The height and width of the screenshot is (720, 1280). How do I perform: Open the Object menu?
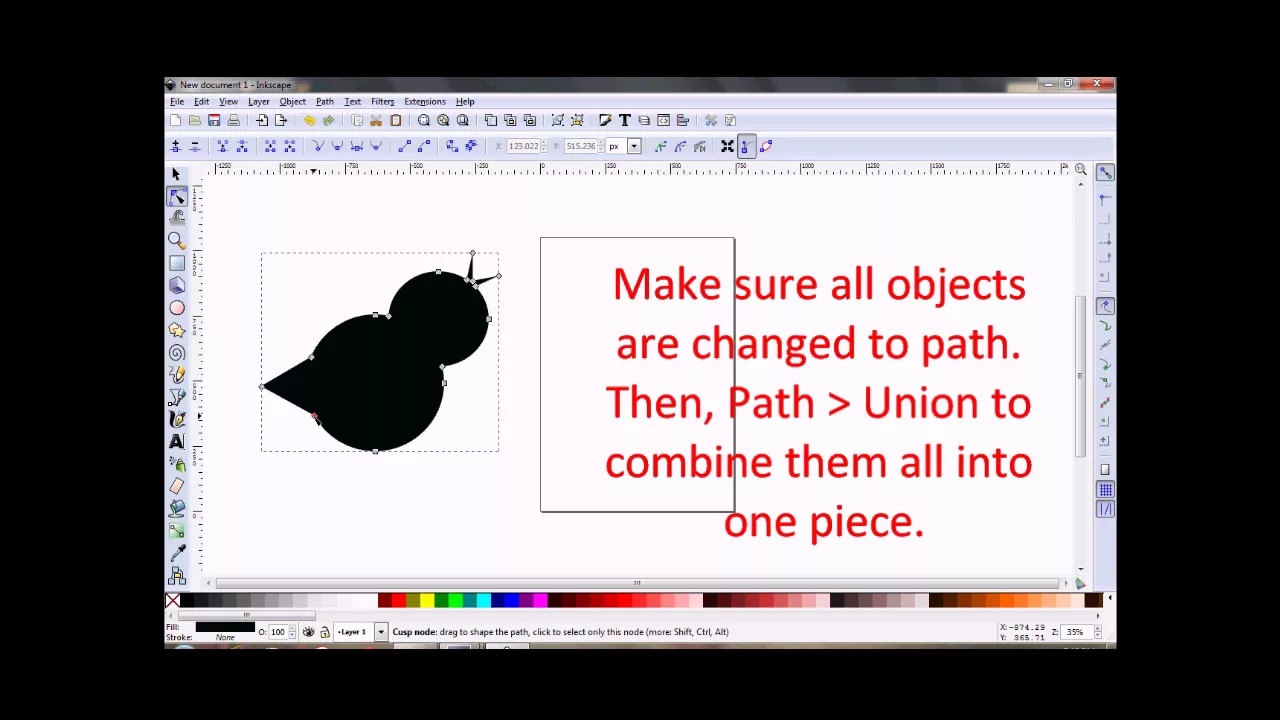click(293, 101)
